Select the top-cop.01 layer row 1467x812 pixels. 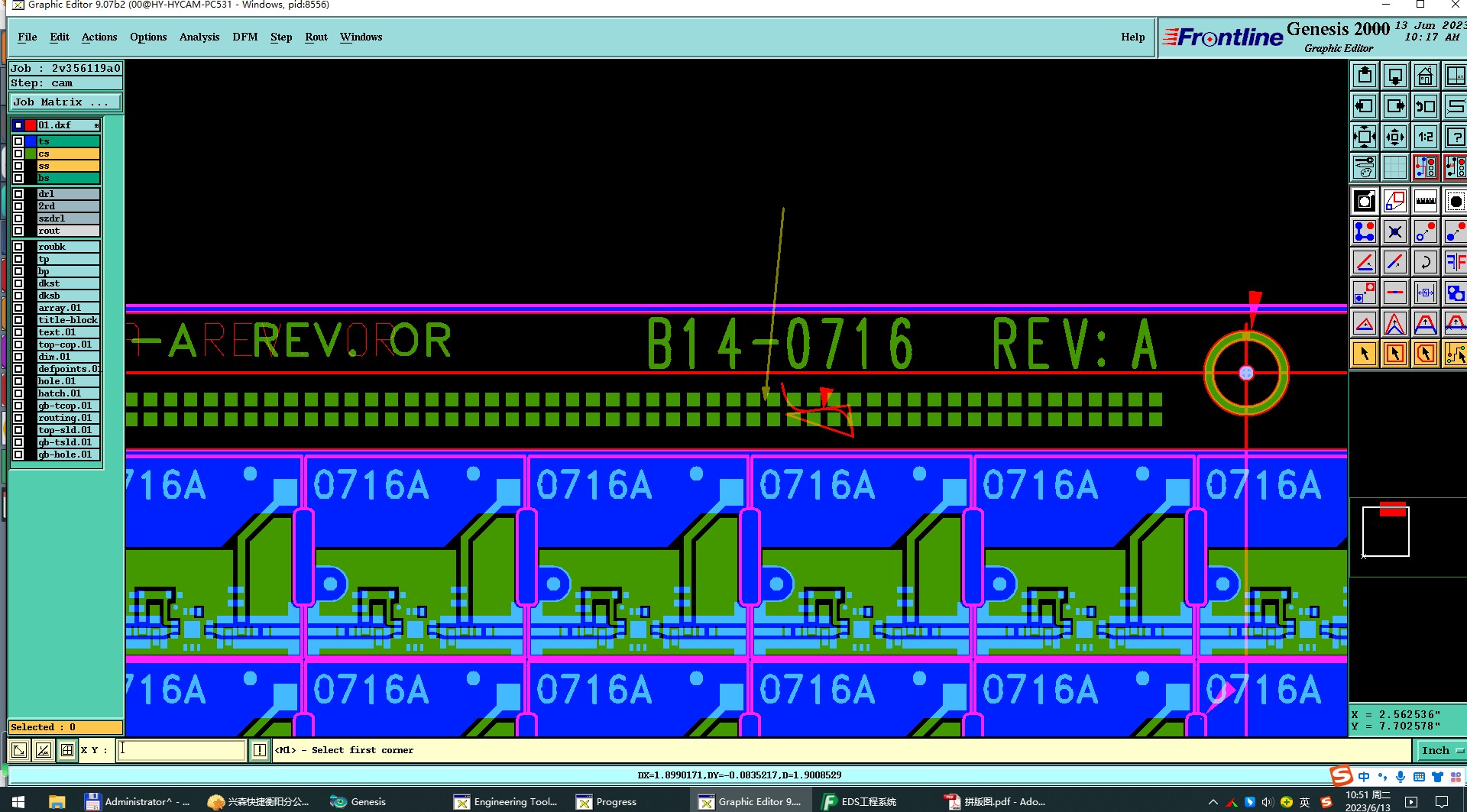coord(69,345)
